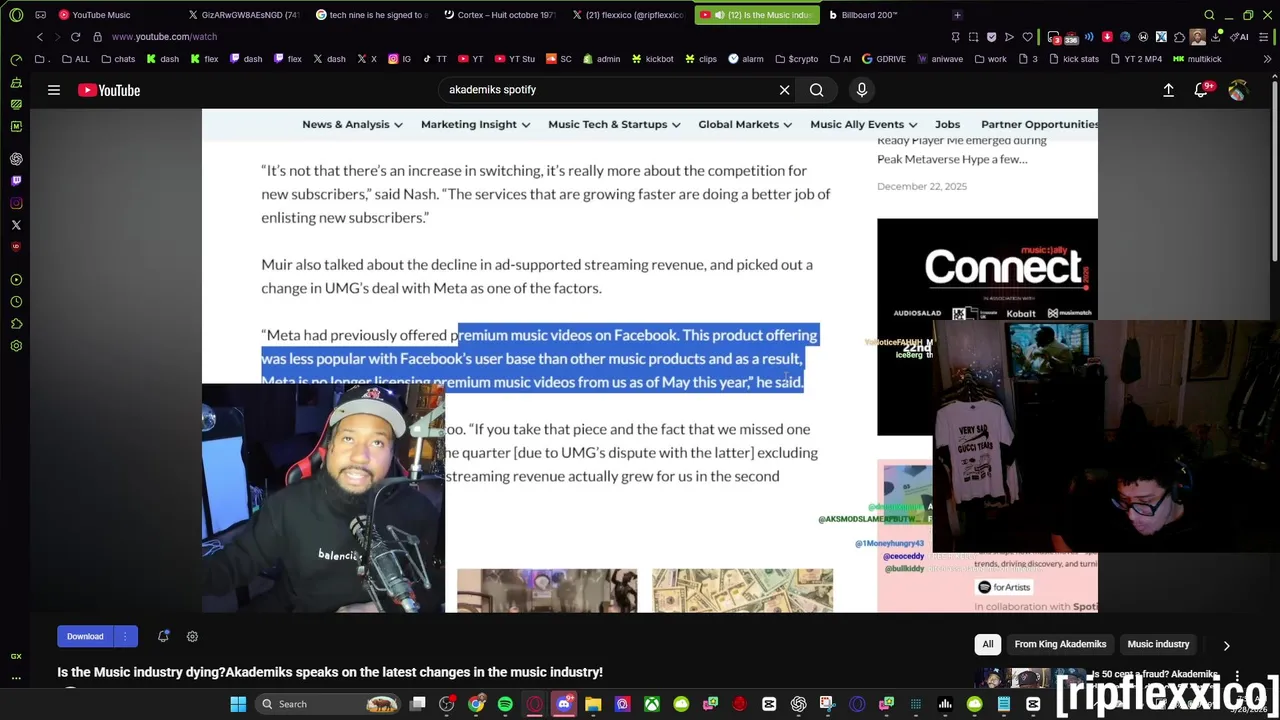Viewport: 1280px width, 720px height.
Task: Open the work bookmark folder
Action: pyautogui.click(x=990, y=59)
